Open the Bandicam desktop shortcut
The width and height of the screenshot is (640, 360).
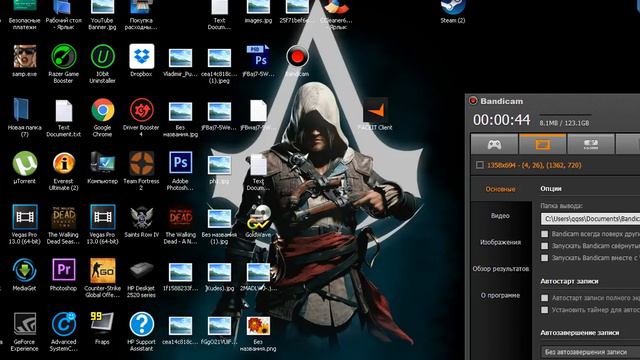click(297, 61)
